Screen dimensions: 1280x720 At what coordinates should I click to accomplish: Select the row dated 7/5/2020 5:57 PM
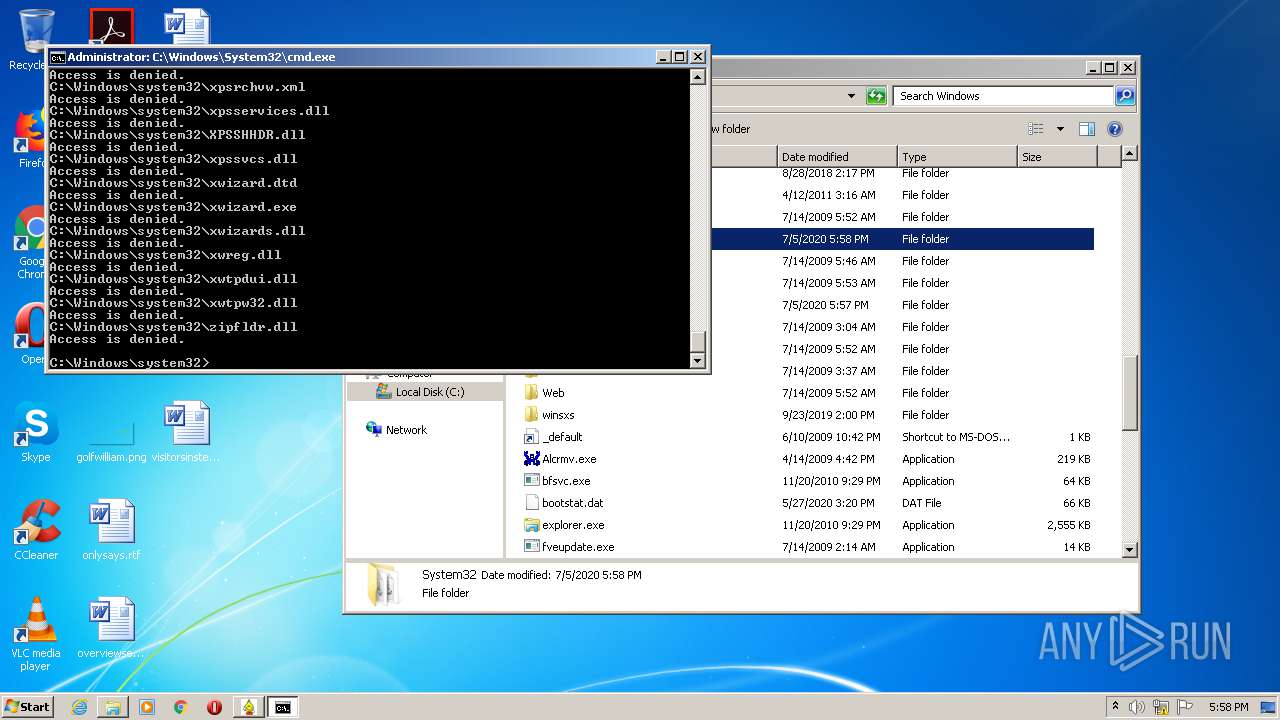pos(902,305)
